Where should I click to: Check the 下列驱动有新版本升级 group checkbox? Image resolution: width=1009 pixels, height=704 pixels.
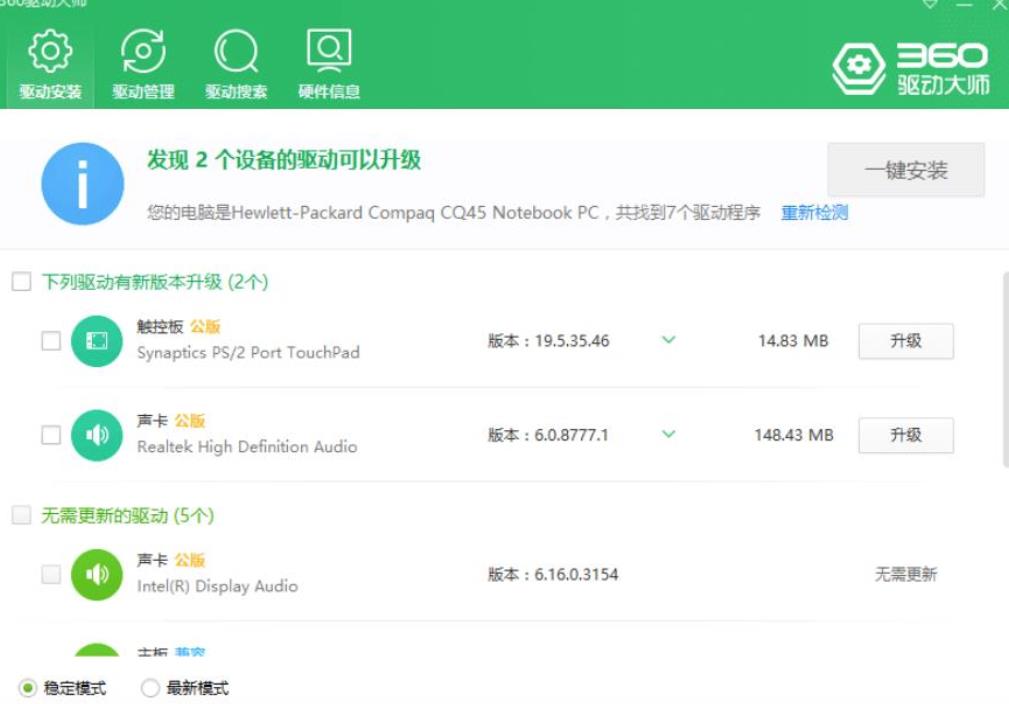click(21, 281)
